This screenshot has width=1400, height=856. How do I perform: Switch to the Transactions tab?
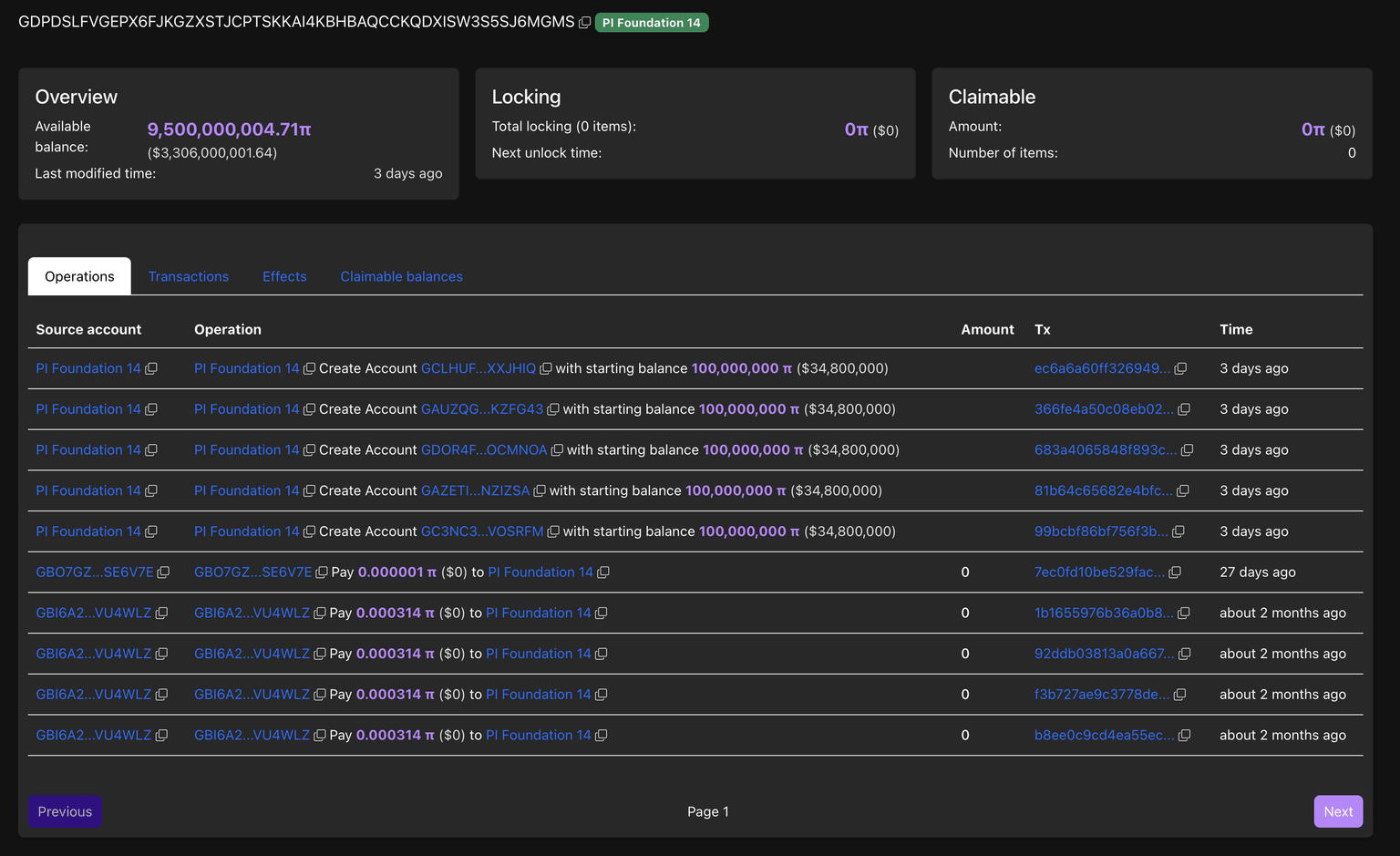click(x=189, y=276)
